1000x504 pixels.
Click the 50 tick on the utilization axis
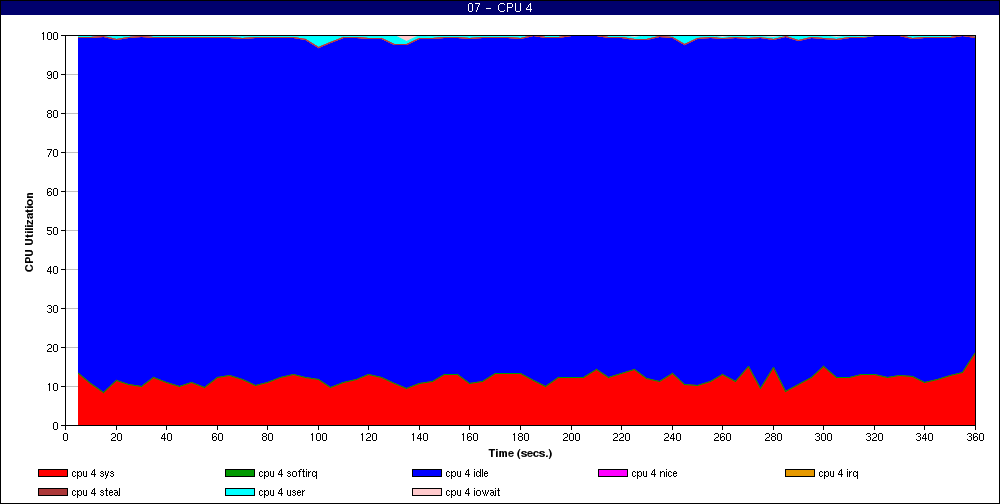coord(50,231)
